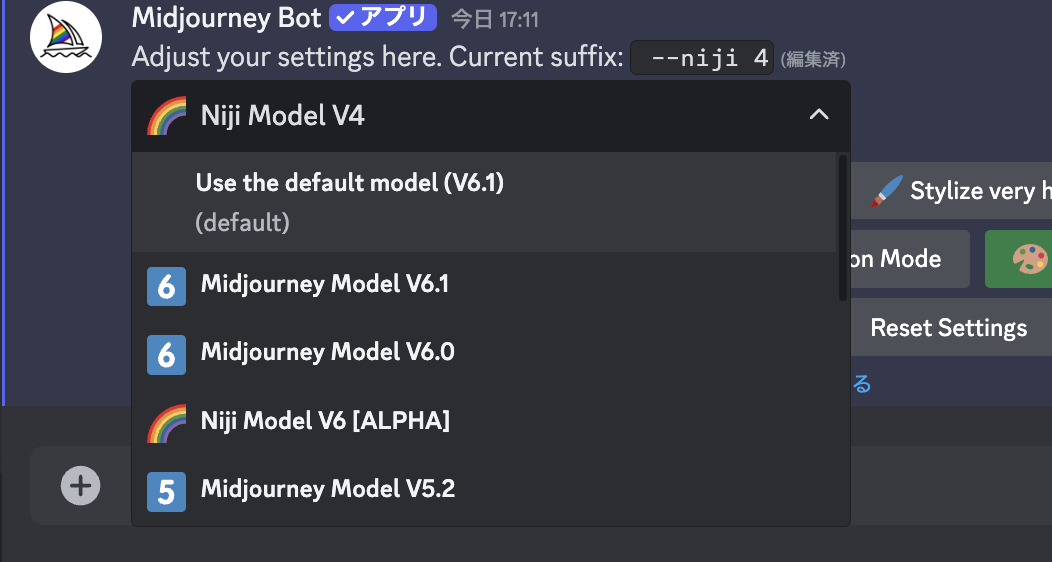The height and width of the screenshot is (562, 1052).
Task: Choose Midjourney Model V6.0 from list
Action: (x=328, y=353)
